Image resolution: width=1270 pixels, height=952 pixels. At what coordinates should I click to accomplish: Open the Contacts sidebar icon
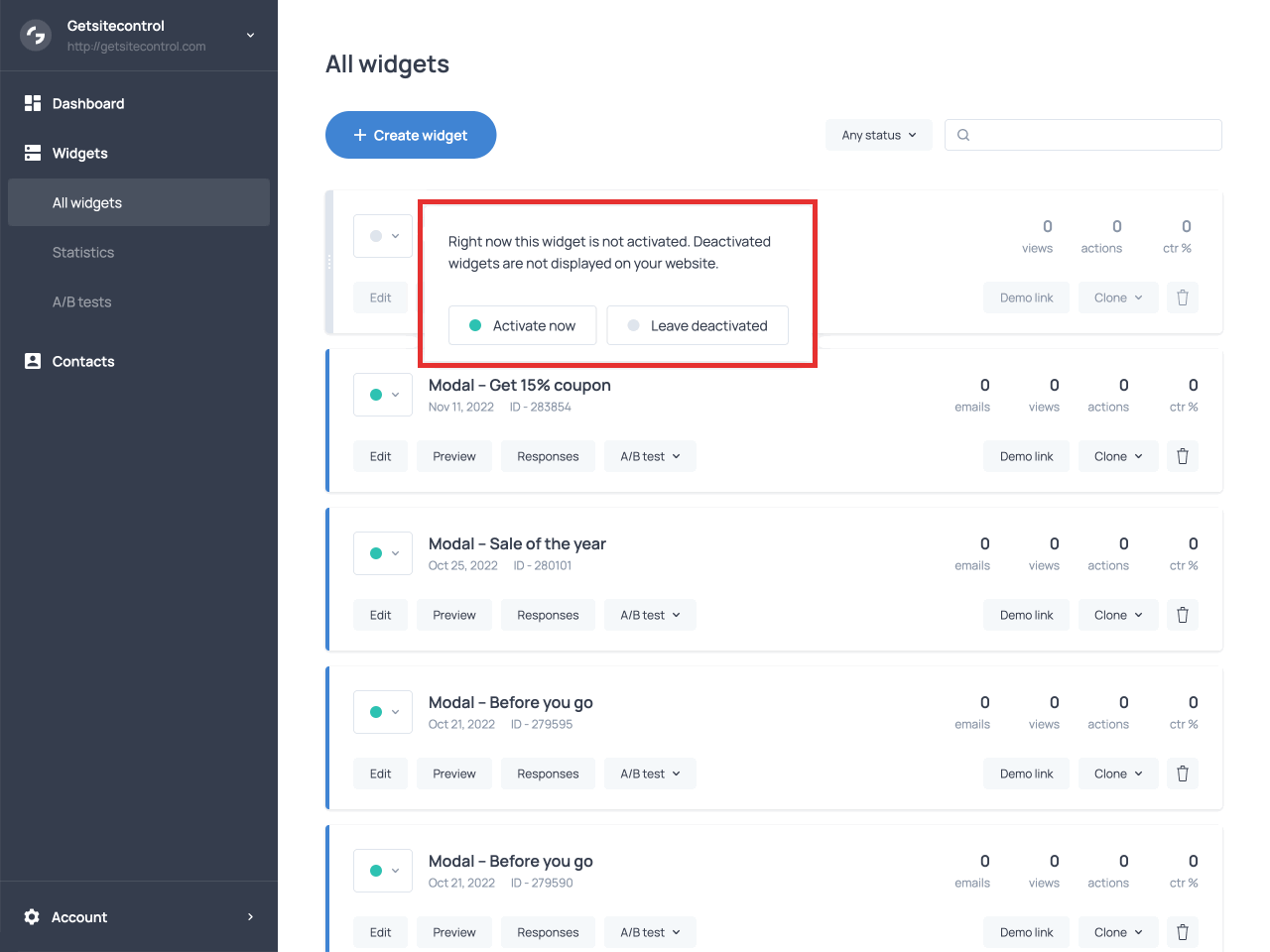coord(31,361)
